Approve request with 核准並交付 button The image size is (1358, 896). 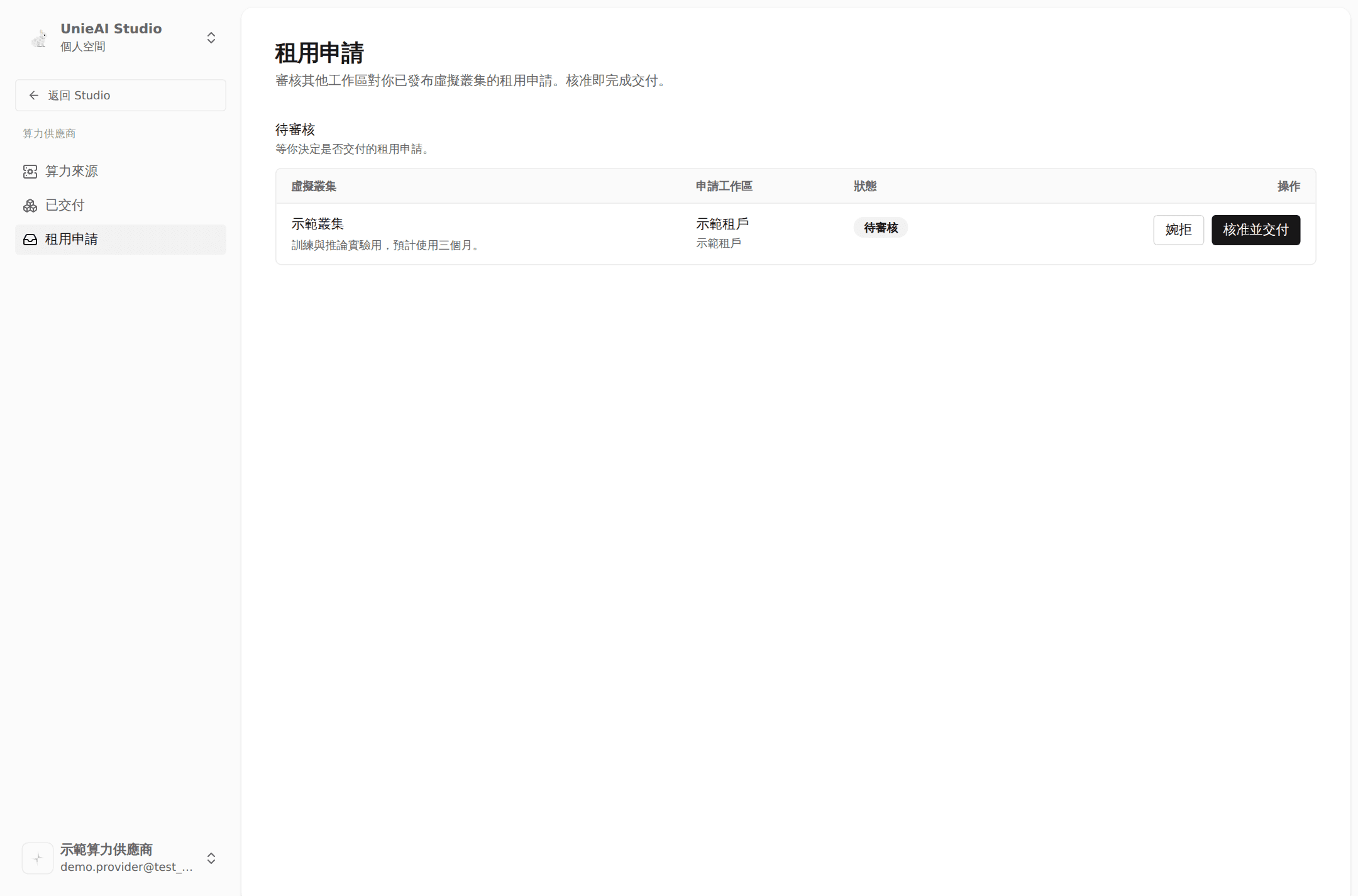1256,230
